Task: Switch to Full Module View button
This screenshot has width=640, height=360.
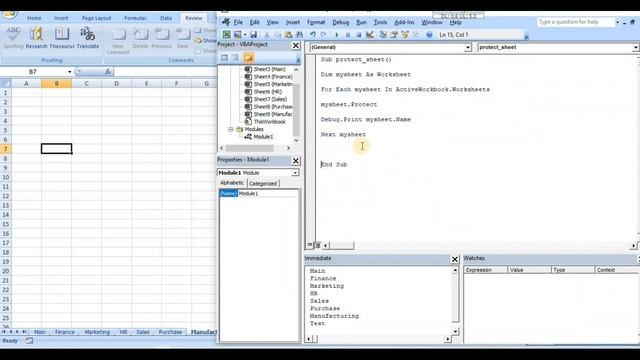Action: pyautogui.click(x=317, y=245)
